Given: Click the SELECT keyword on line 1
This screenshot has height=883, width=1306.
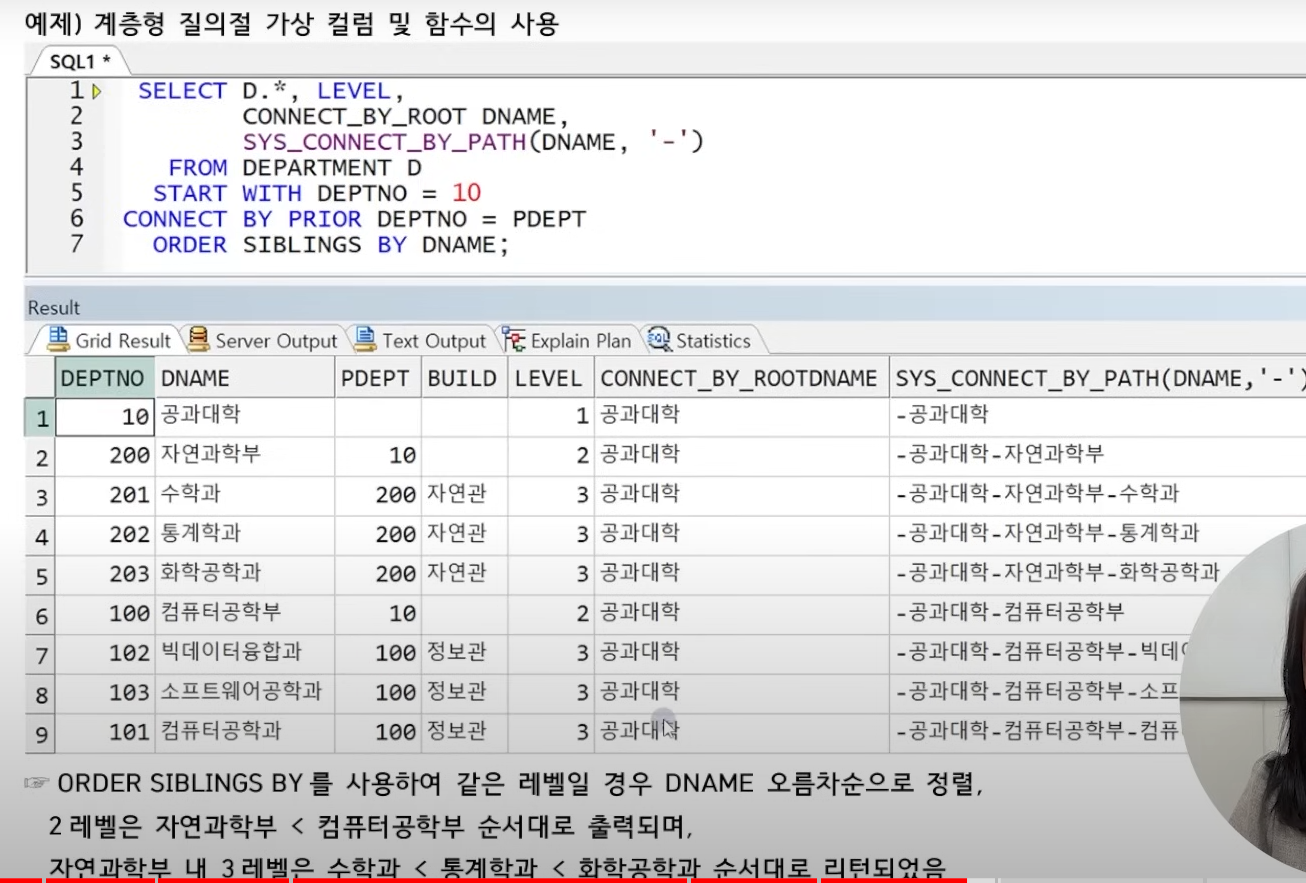Looking at the screenshot, I should [x=182, y=92].
